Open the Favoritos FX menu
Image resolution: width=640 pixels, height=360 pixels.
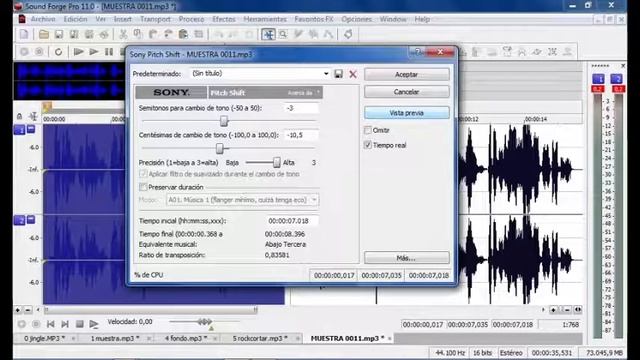pos(314,19)
